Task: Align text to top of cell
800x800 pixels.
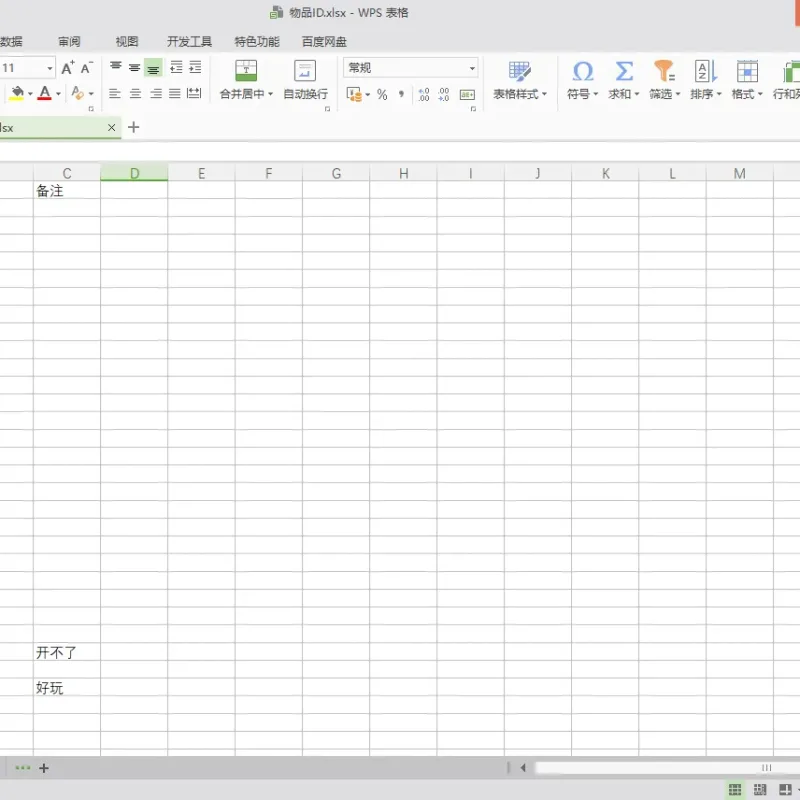Action: (x=116, y=67)
